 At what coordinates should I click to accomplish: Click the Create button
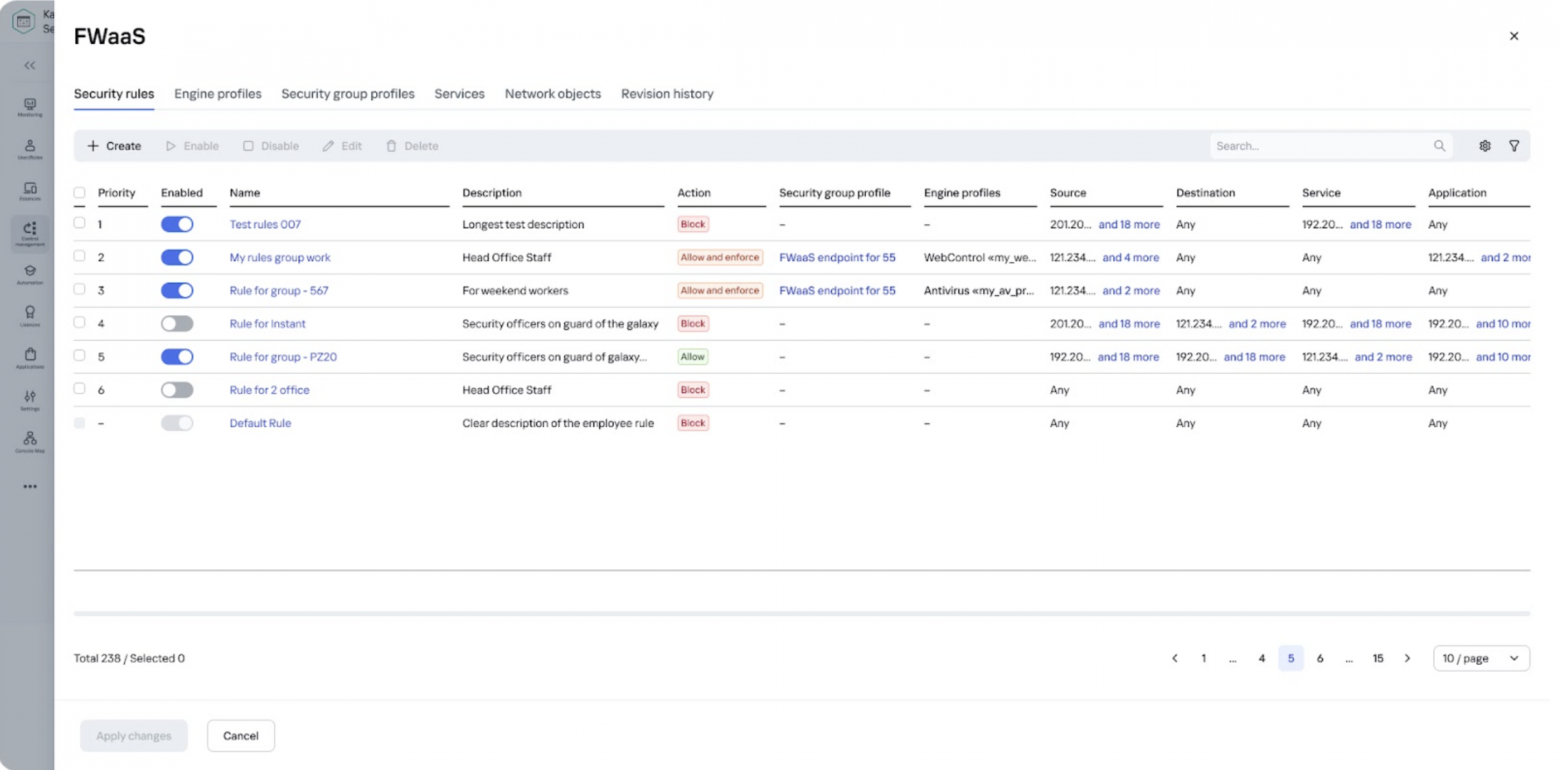click(x=114, y=146)
